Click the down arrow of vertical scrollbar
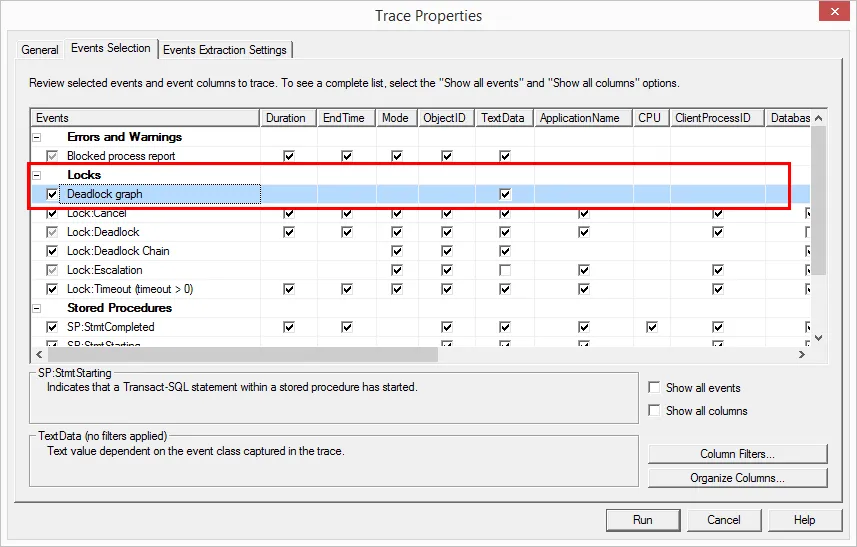This screenshot has width=857, height=547. (x=818, y=338)
